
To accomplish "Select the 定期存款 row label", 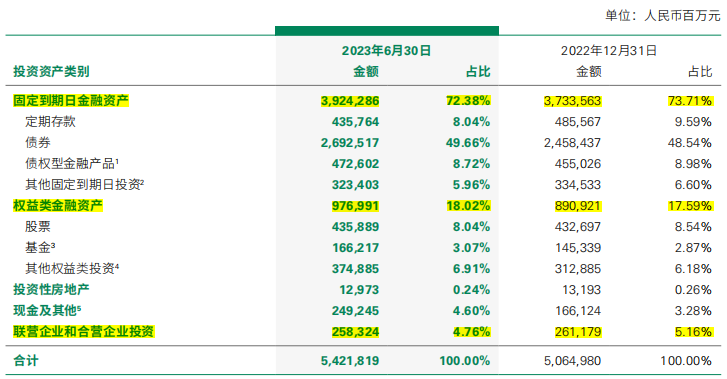I will [50, 122].
